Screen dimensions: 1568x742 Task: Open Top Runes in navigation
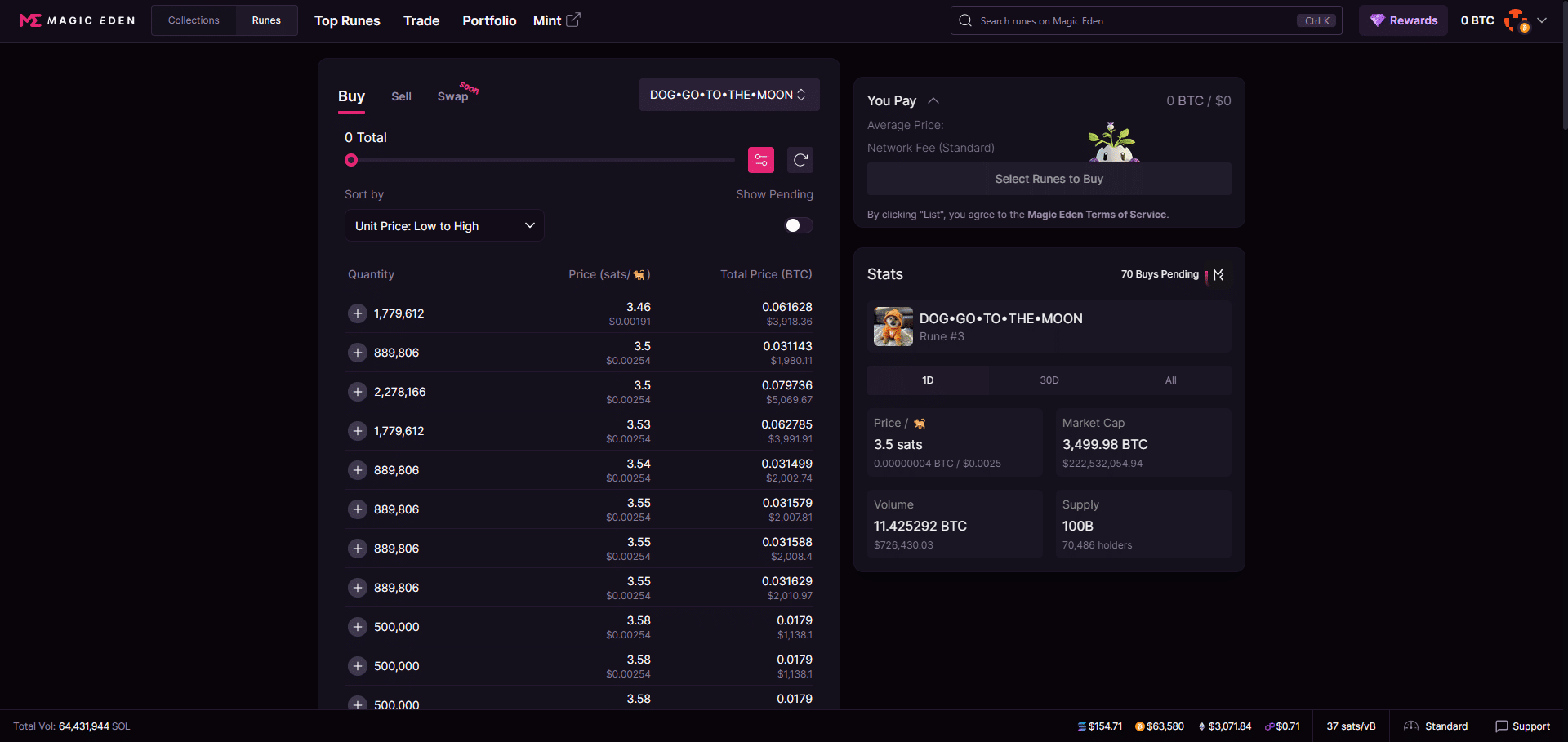click(347, 20)
